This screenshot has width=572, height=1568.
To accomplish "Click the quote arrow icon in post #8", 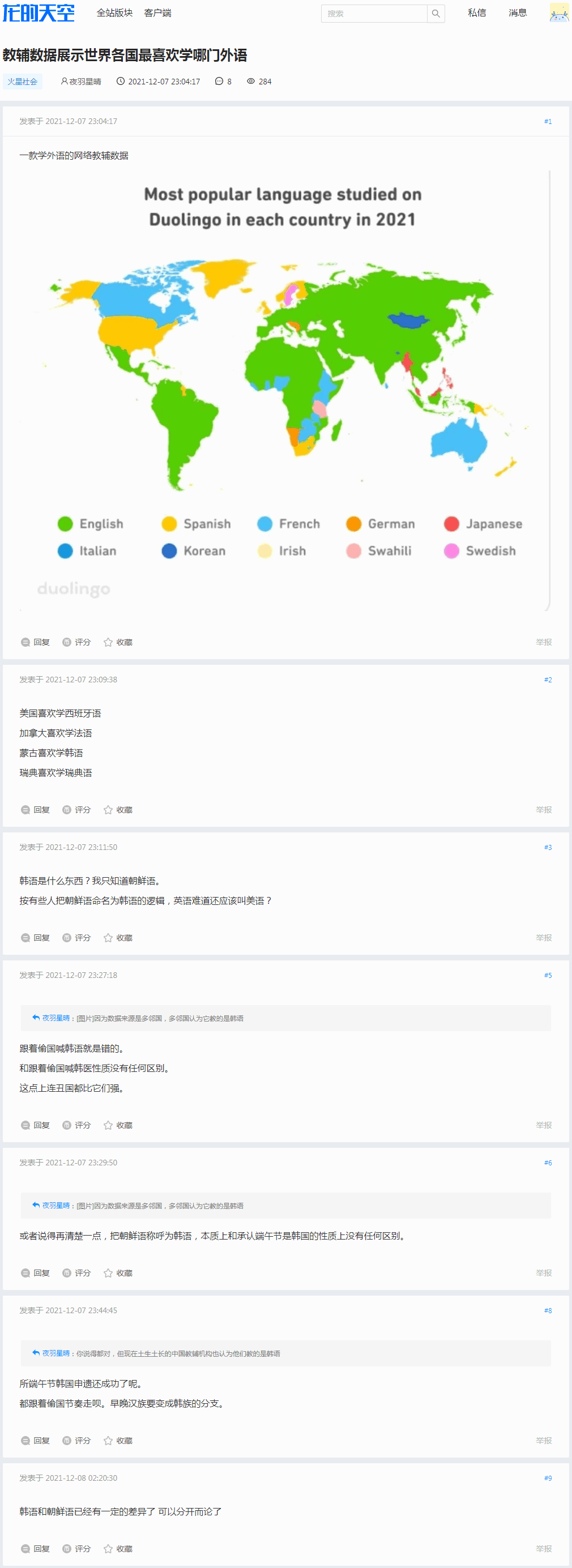I will (x=36, y=1352).
